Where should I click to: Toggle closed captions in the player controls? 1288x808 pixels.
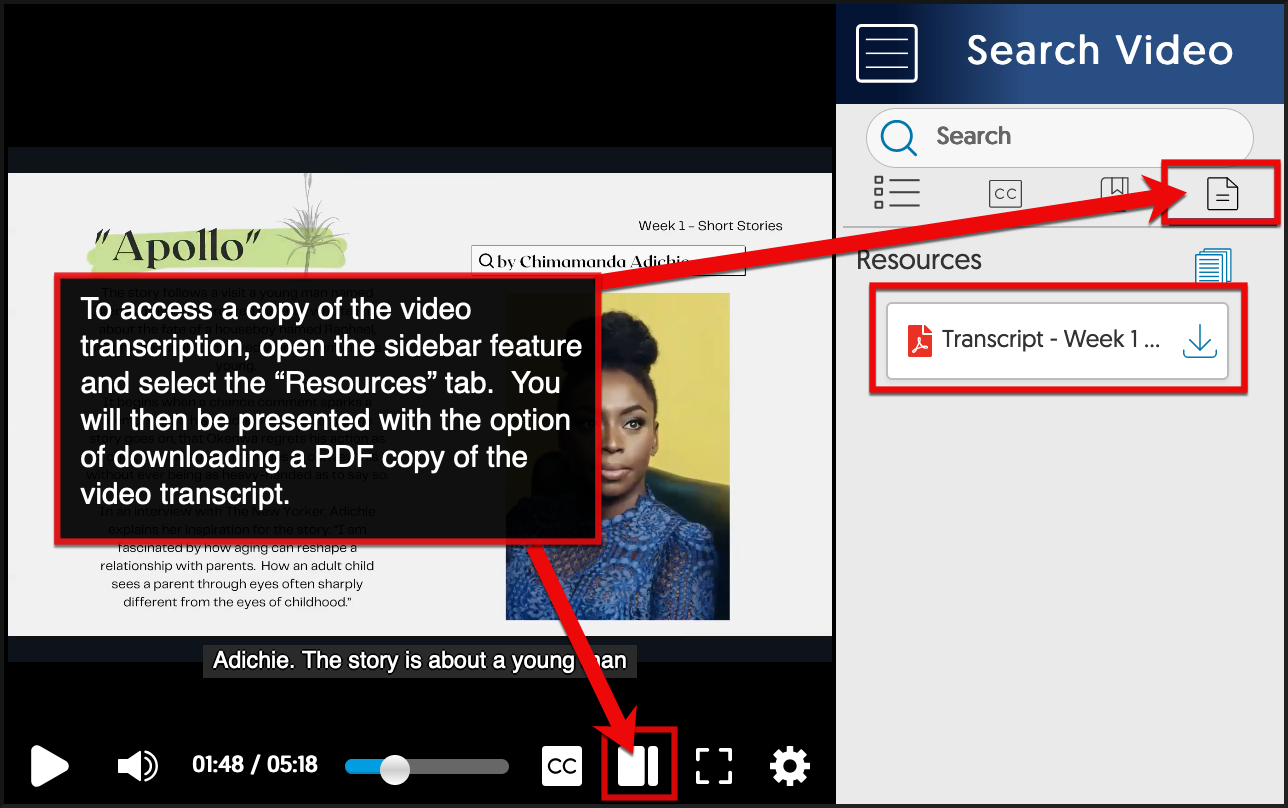[561, 766]
